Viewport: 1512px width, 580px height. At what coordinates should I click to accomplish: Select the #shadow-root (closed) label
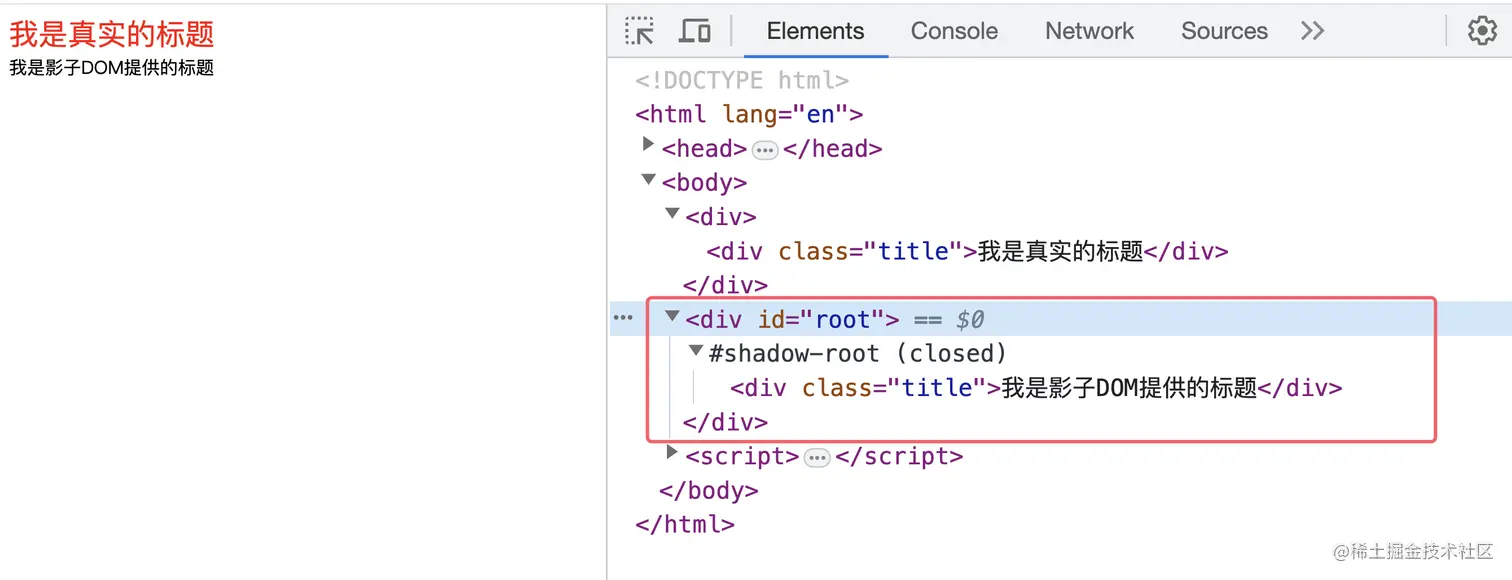tap(858, 353)
